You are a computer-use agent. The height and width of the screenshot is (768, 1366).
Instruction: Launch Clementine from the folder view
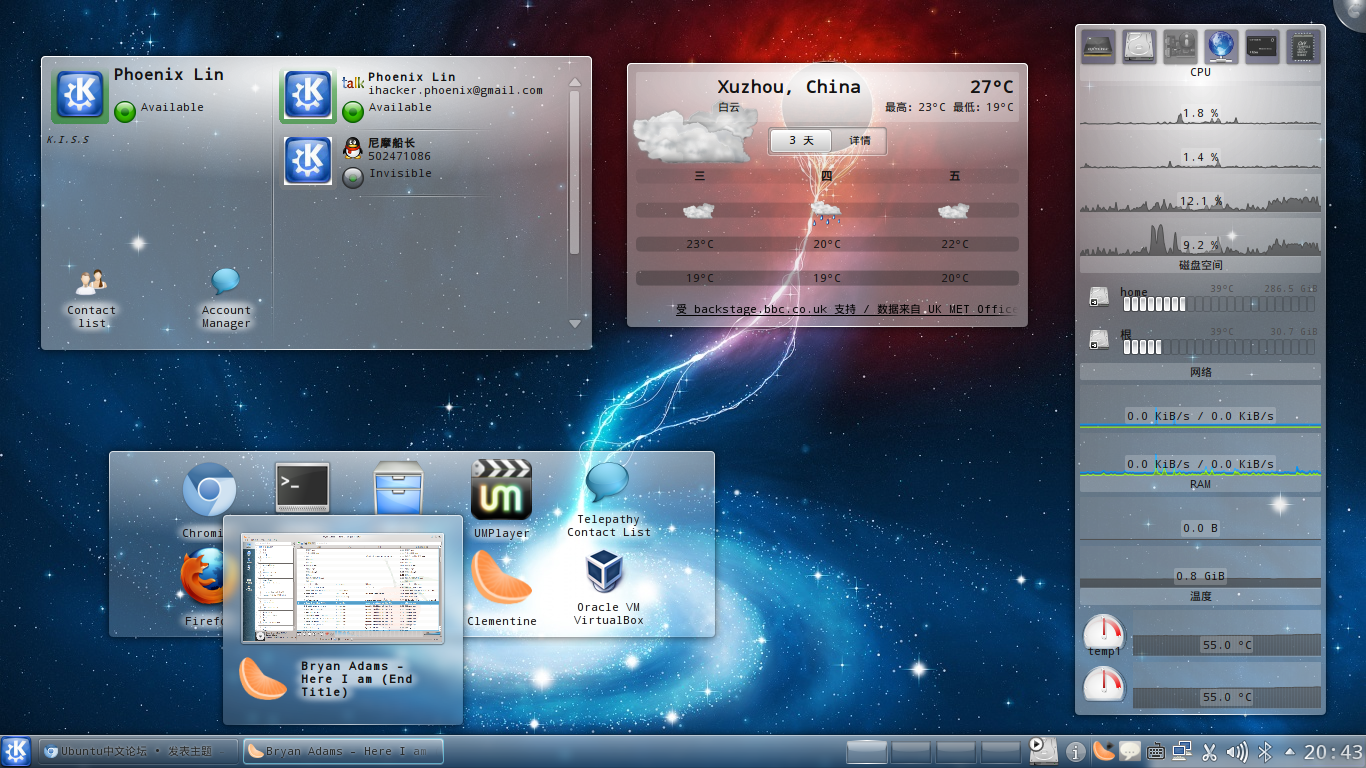pos(501,577)
